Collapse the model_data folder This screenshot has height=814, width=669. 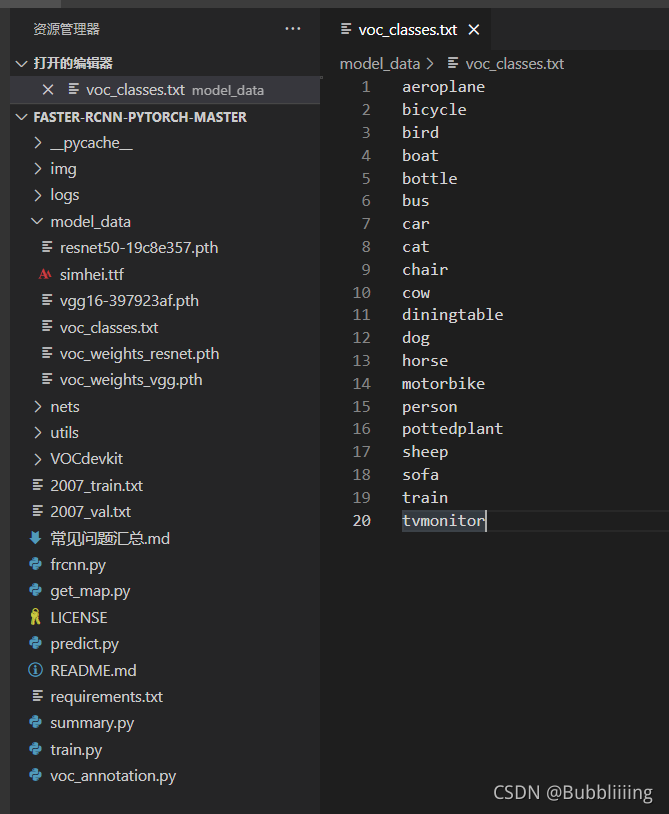[x=37, y=222]
